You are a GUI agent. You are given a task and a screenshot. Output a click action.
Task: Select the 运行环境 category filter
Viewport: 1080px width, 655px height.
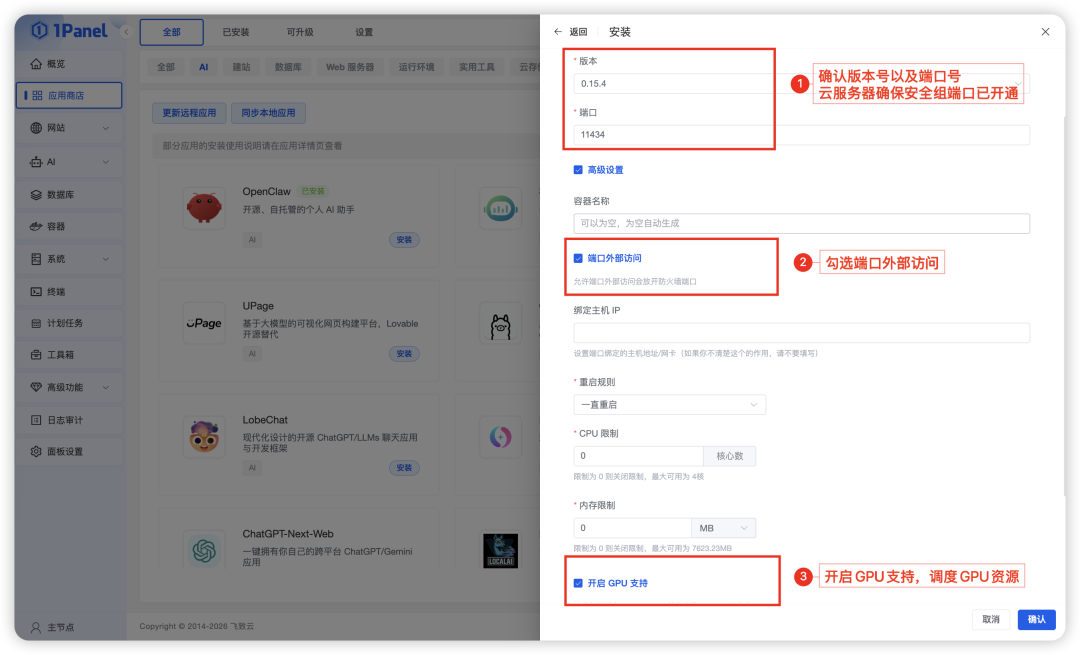(416, 67)
